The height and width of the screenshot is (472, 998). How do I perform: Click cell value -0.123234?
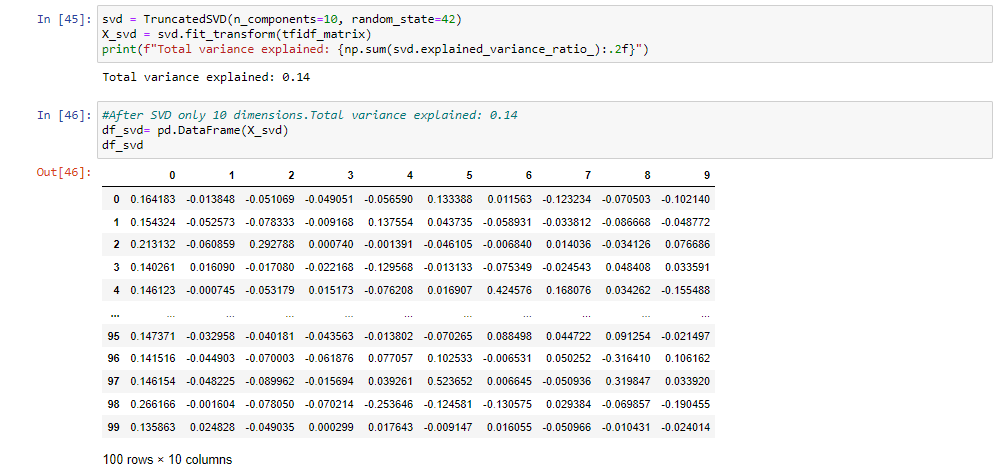click(x=566, y=200)
